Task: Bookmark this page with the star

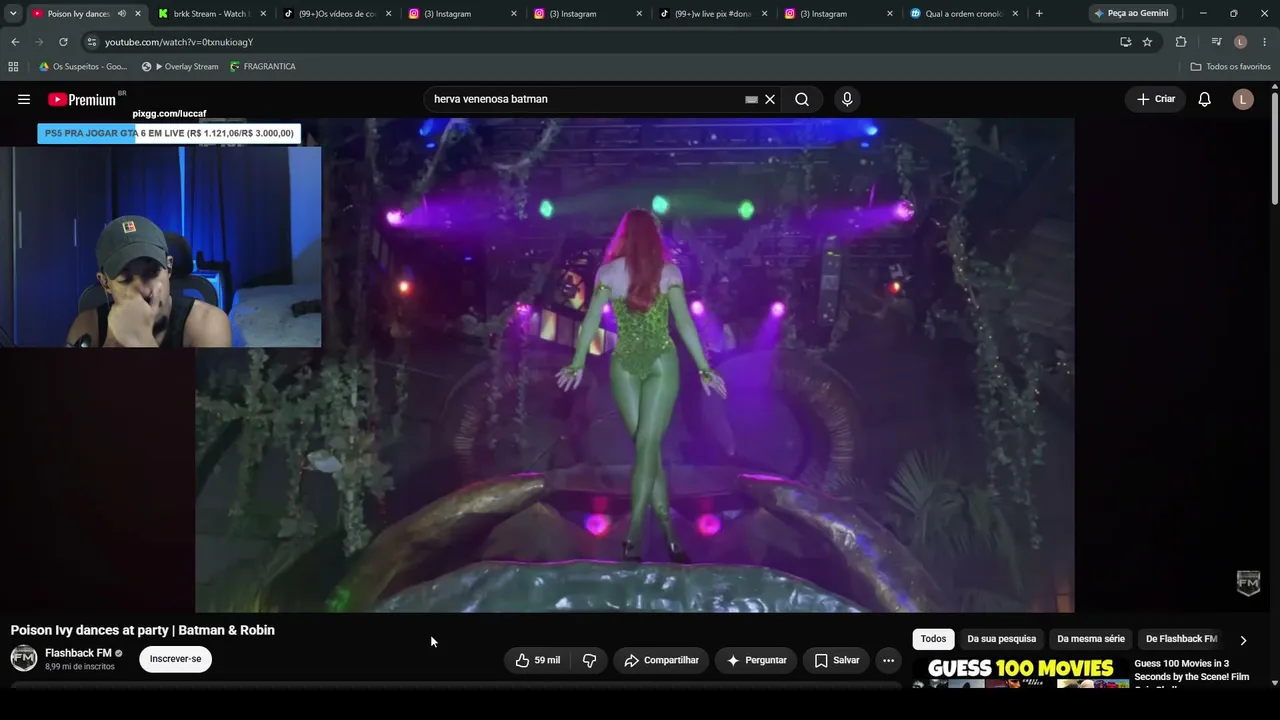Action: tap(1147, 42)
